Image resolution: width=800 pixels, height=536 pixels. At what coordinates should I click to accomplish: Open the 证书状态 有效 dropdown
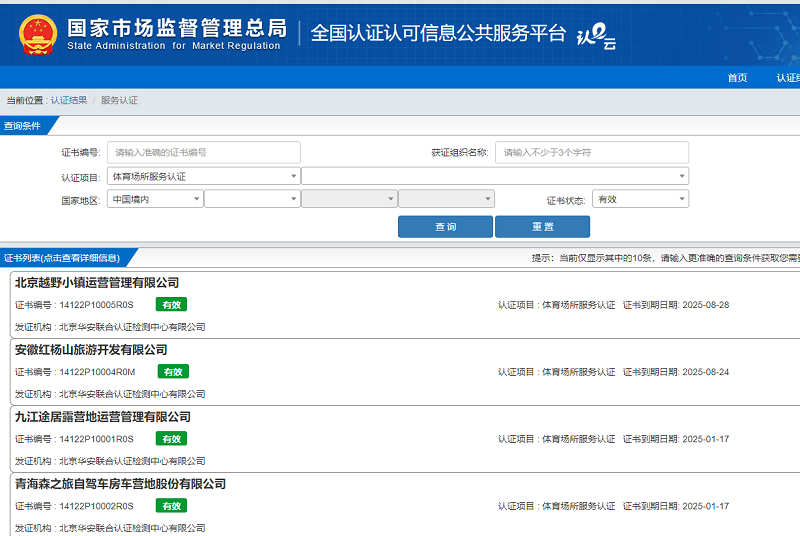pyautogui.click(x=640, y=199)
